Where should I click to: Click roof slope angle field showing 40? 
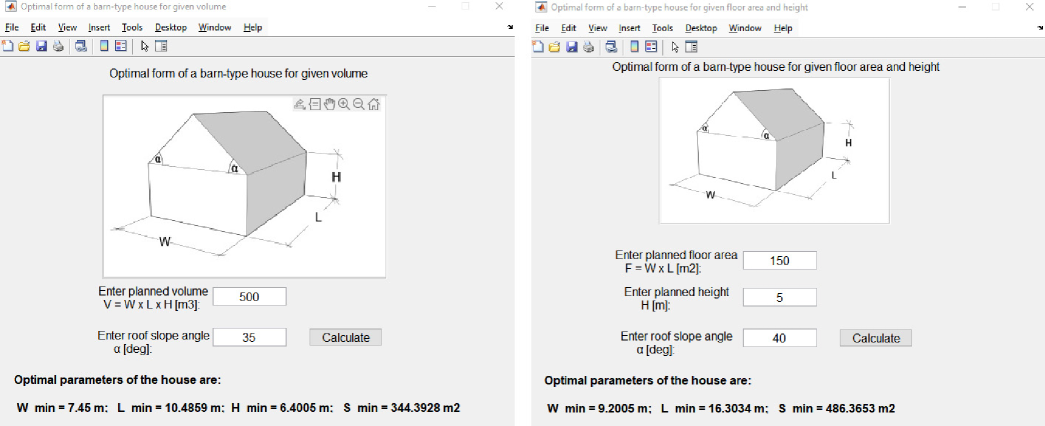pos(780,338)
